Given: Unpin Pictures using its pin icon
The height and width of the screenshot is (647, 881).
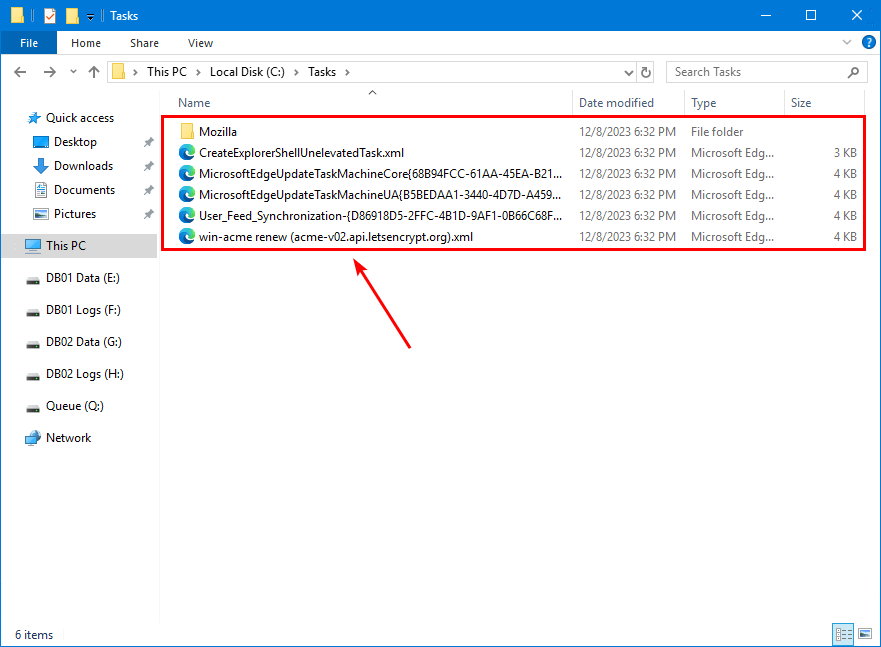Looking at the screenshot, I should [148, 214].
